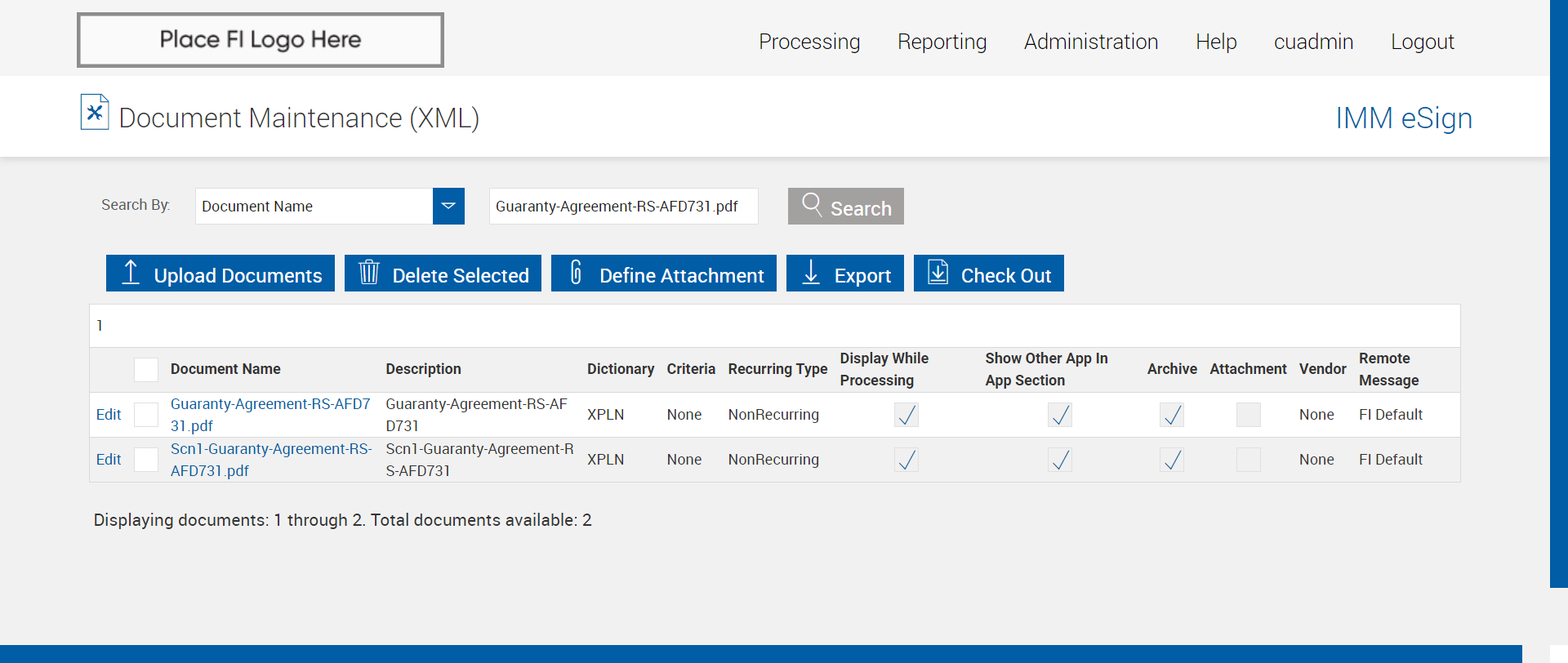
Task: Toggle the select-all checkbox in table header
Action: click(146, 370)
